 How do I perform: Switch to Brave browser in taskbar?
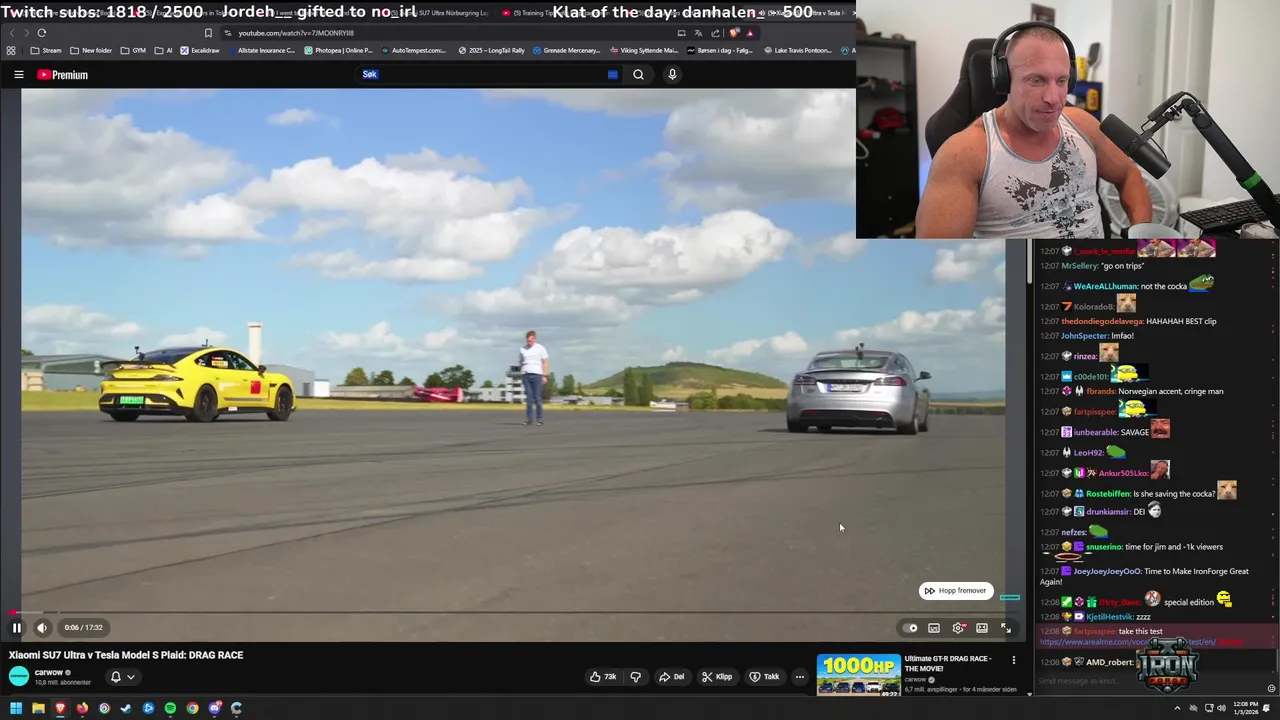click(x=60, y=708)
